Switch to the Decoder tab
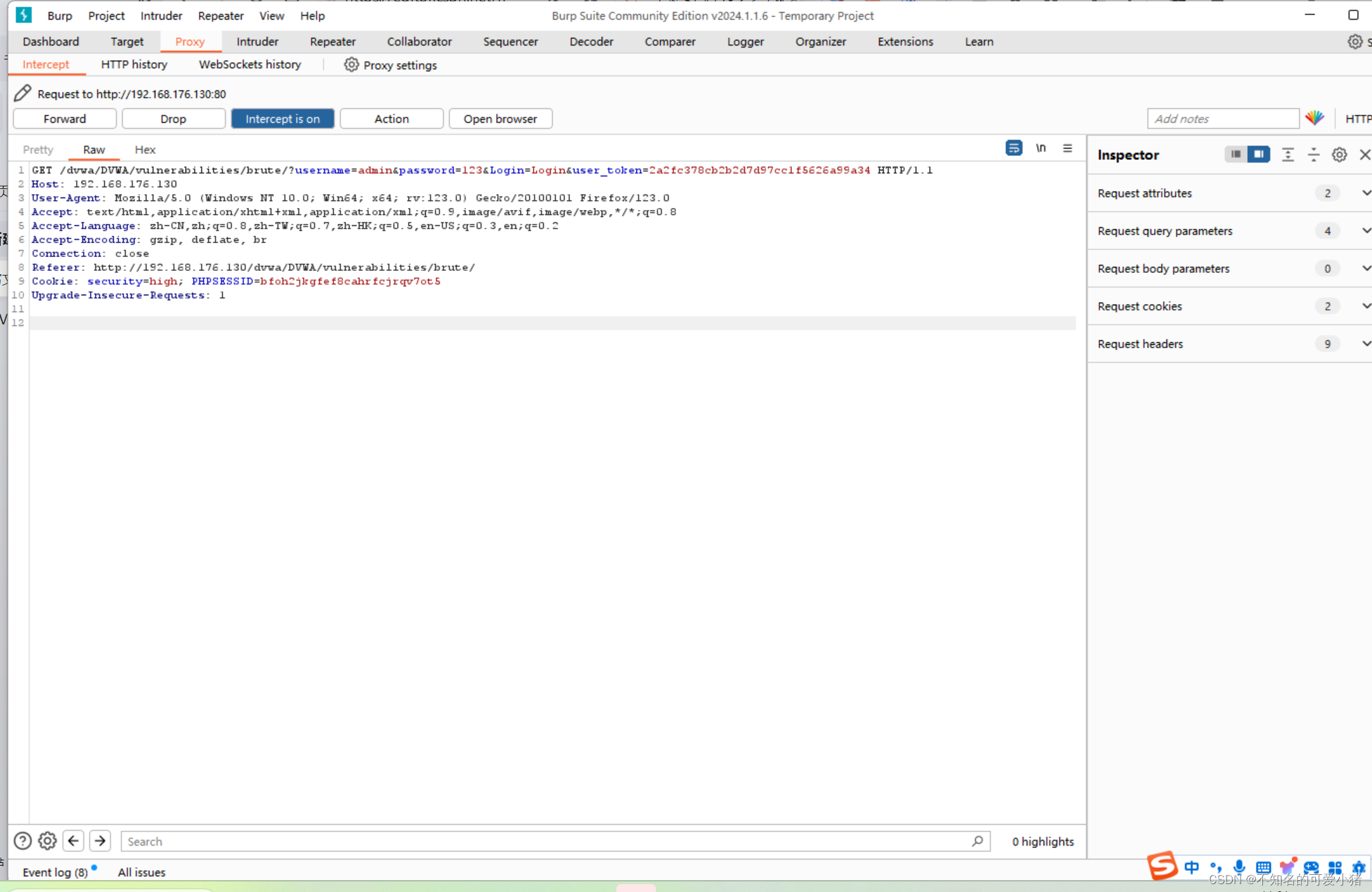This screenshot has height=892, width=1372. (x=591, y=41)
